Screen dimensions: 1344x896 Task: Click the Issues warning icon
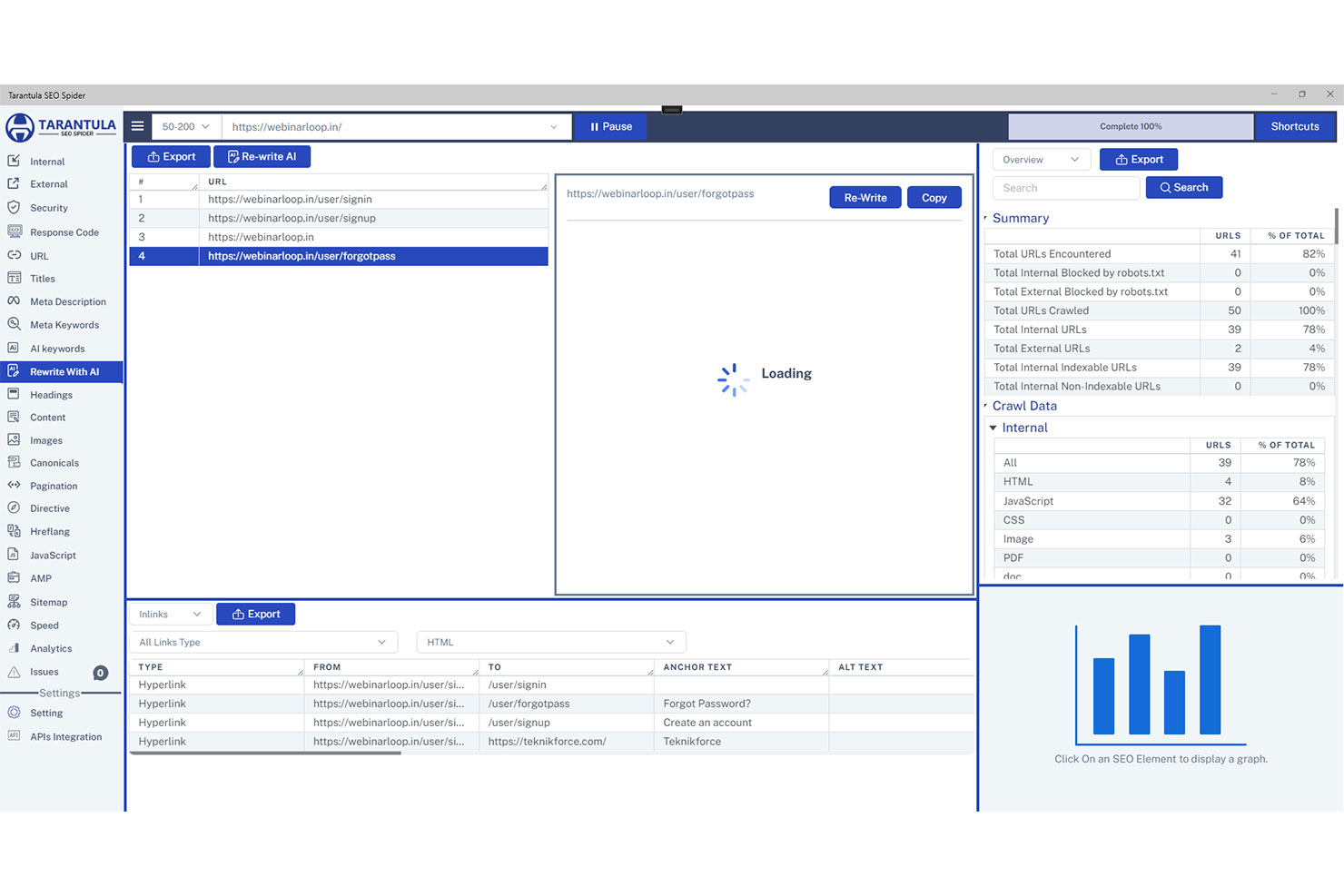[x=14, y=672]
